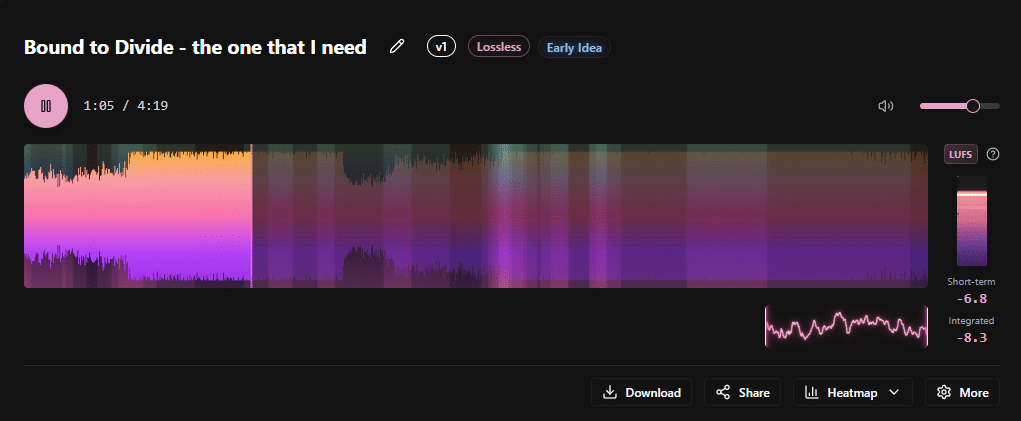
Task: Click the vertical loudness level meter
Action: (971, 221)
